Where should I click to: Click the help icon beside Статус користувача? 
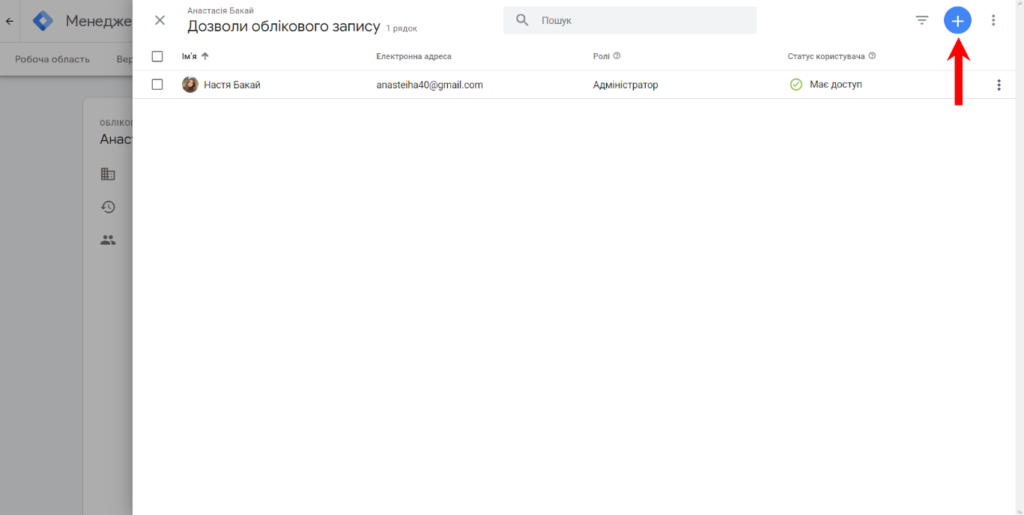873,56
